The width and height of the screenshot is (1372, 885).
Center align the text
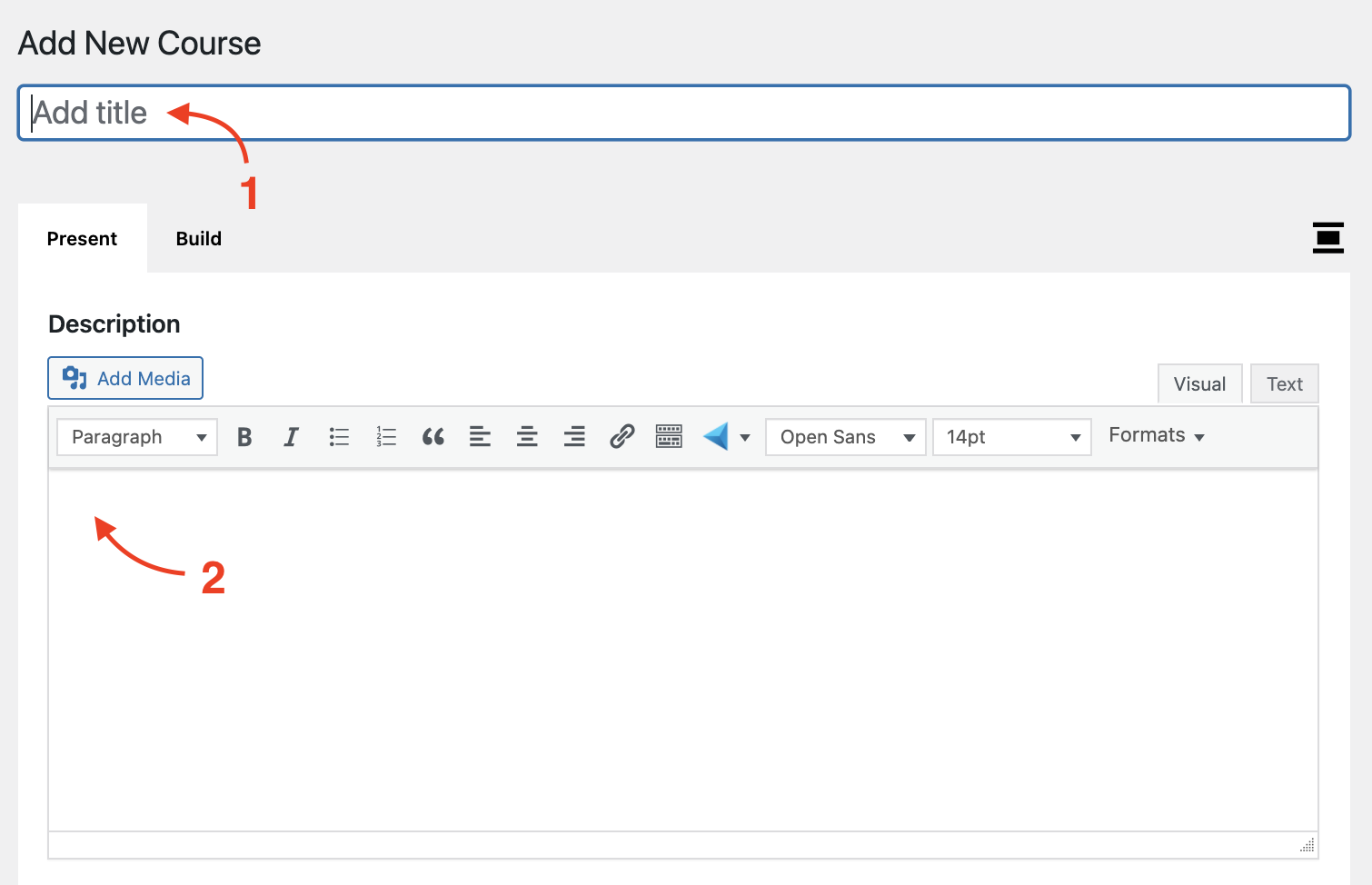tap(527, 437)
